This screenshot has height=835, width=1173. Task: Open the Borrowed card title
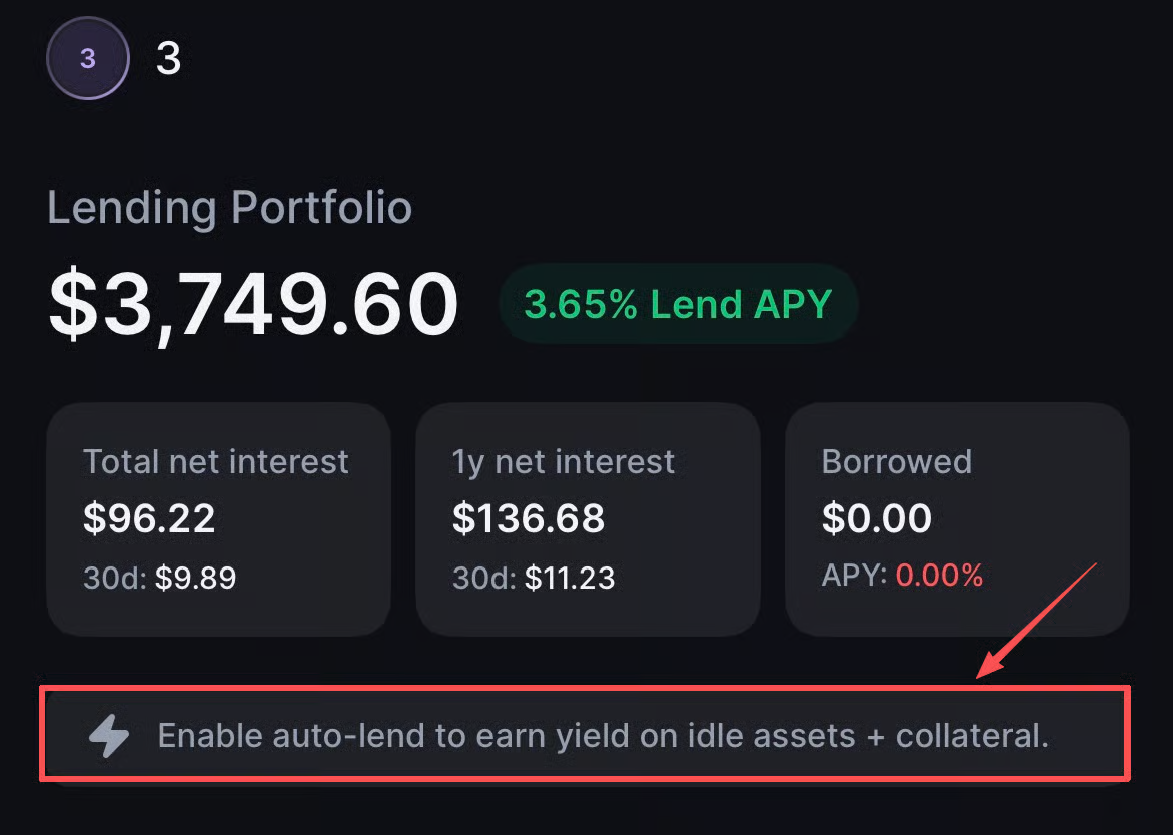[x=896, y=461]
